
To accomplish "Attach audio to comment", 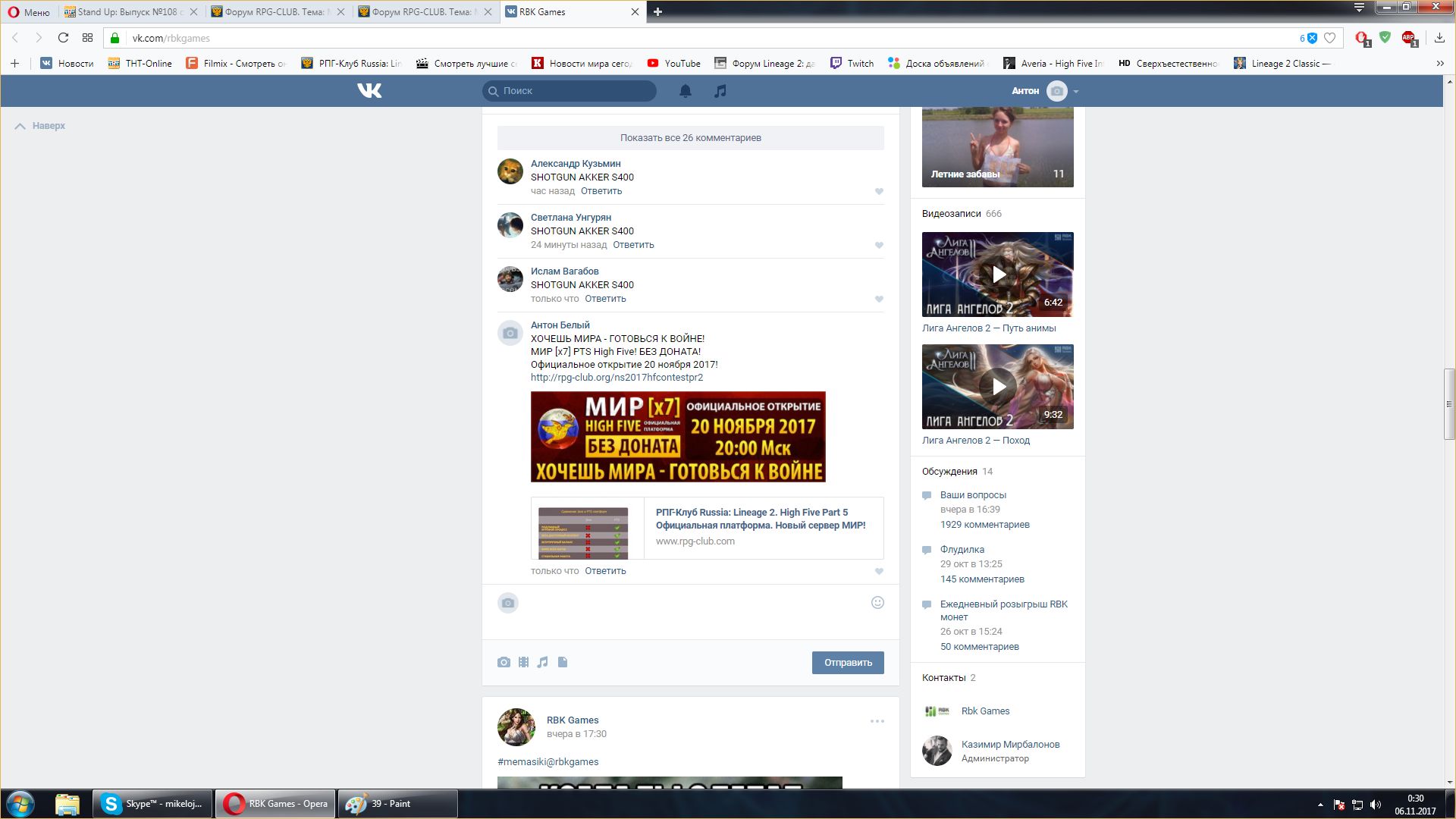I will coord(542,663).
